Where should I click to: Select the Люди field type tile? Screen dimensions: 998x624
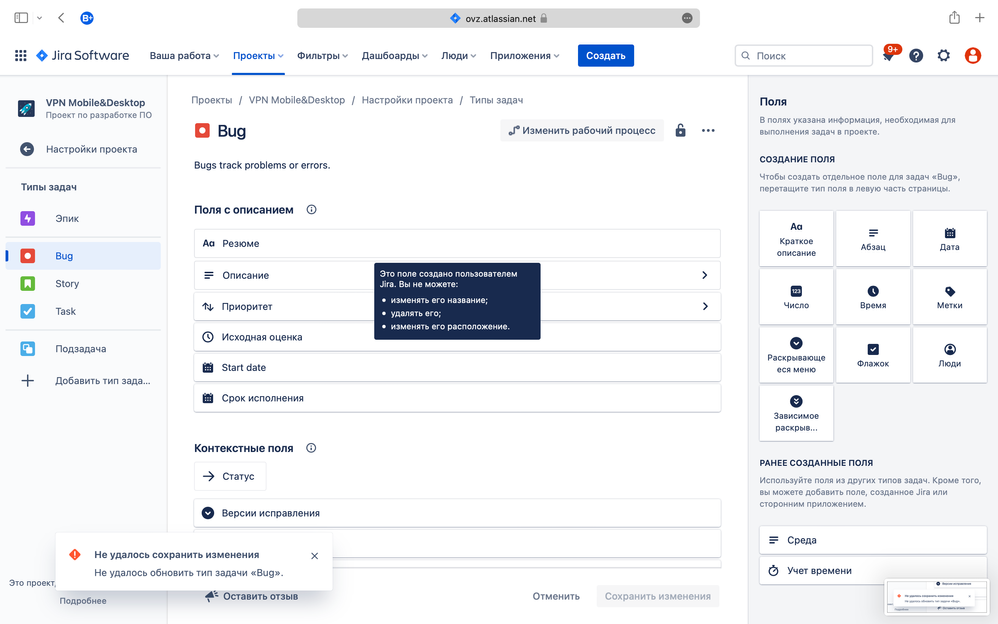950,355
